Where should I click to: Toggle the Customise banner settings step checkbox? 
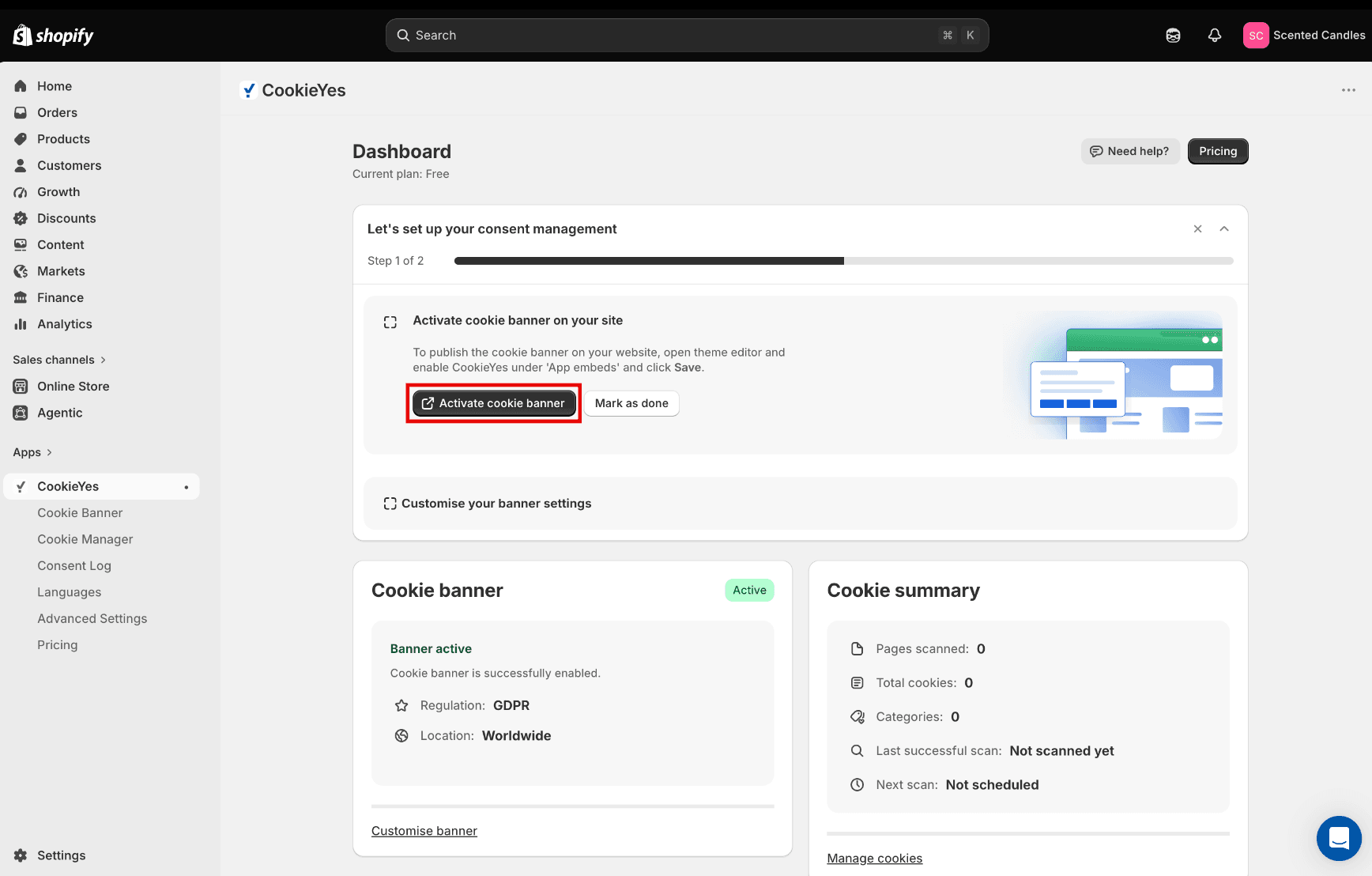click(x=390, y=504)
